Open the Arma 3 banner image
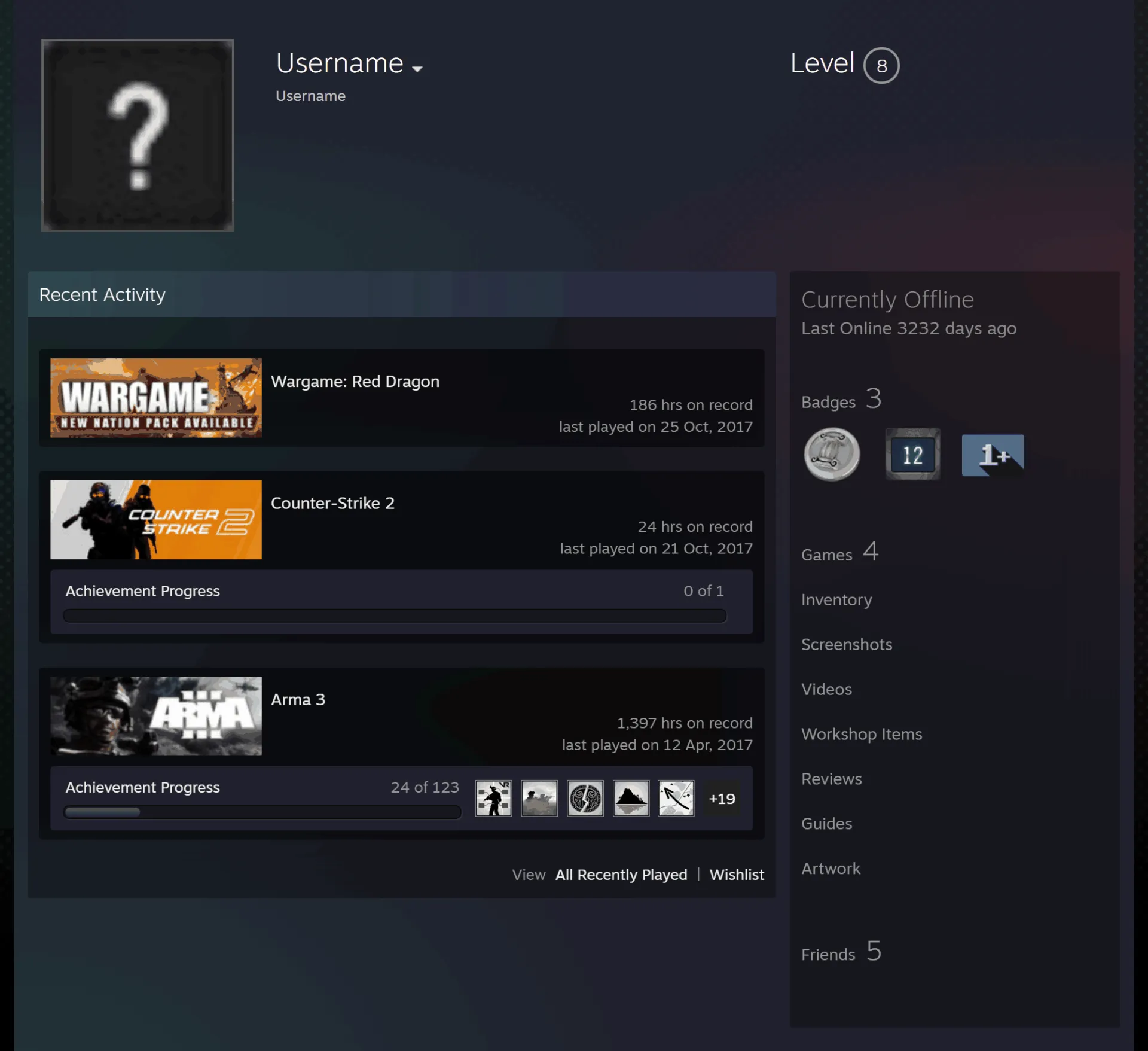This screenshot has height=1051, width=1148. 156,716
